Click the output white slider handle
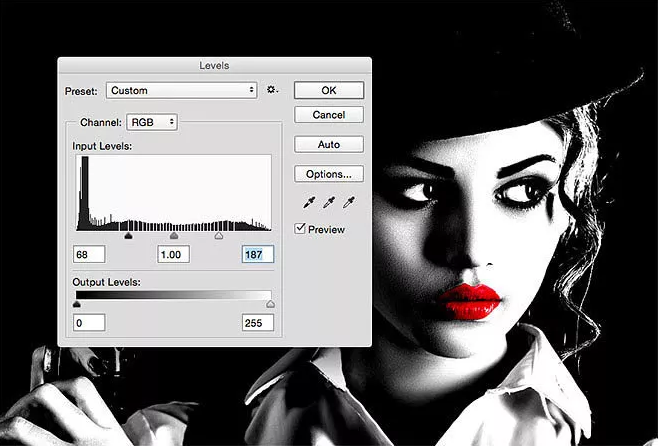 (270, 304)
